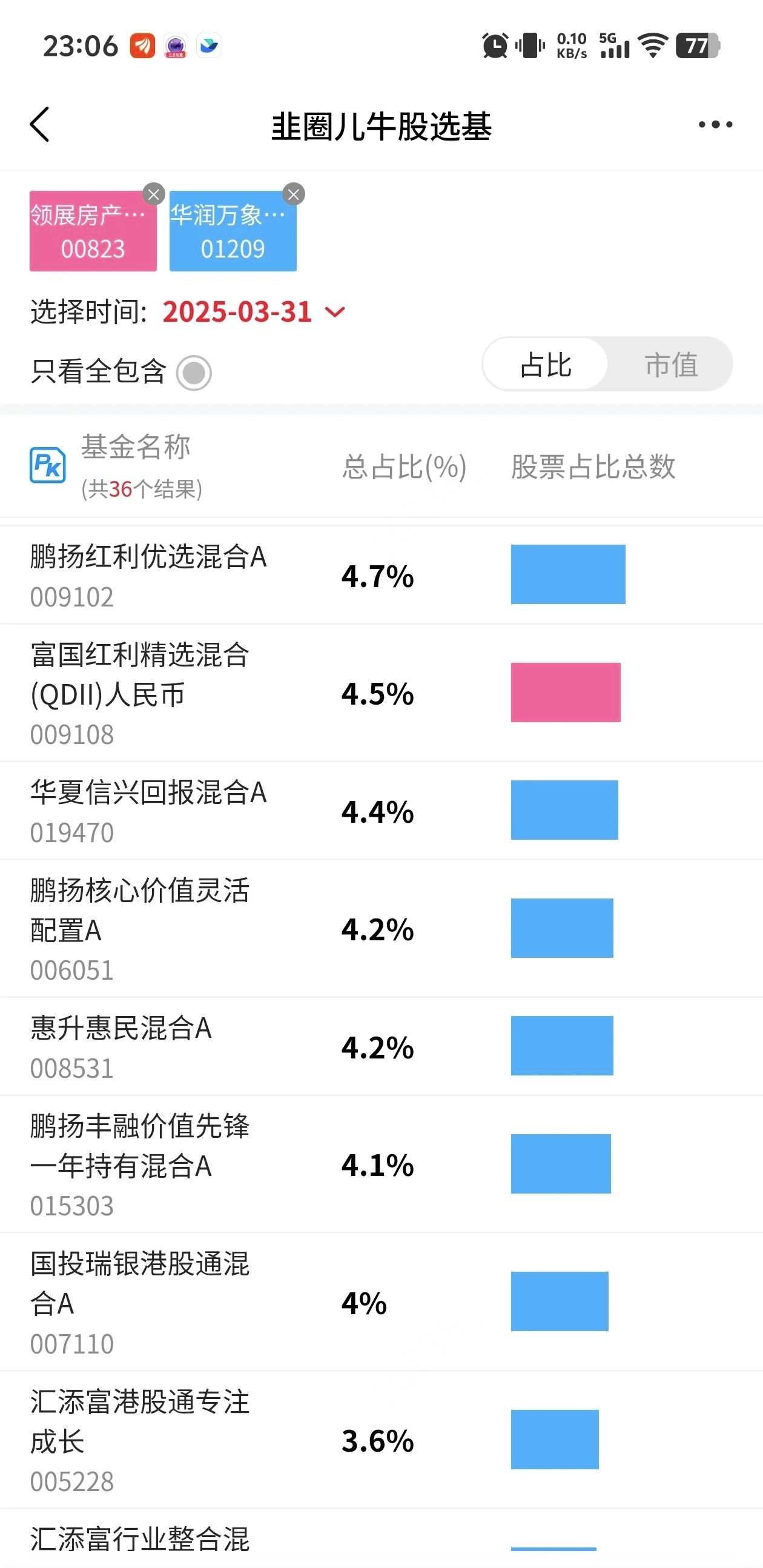Tap the PK compare icon

(x=48, y=465)
